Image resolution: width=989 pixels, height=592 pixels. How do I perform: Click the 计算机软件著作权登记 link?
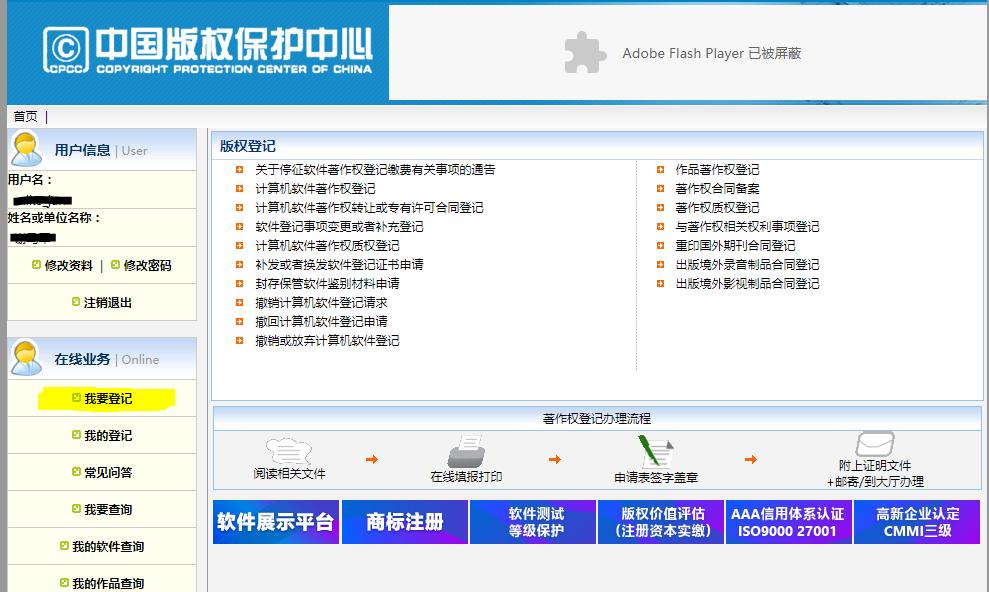tap(315, 188)
